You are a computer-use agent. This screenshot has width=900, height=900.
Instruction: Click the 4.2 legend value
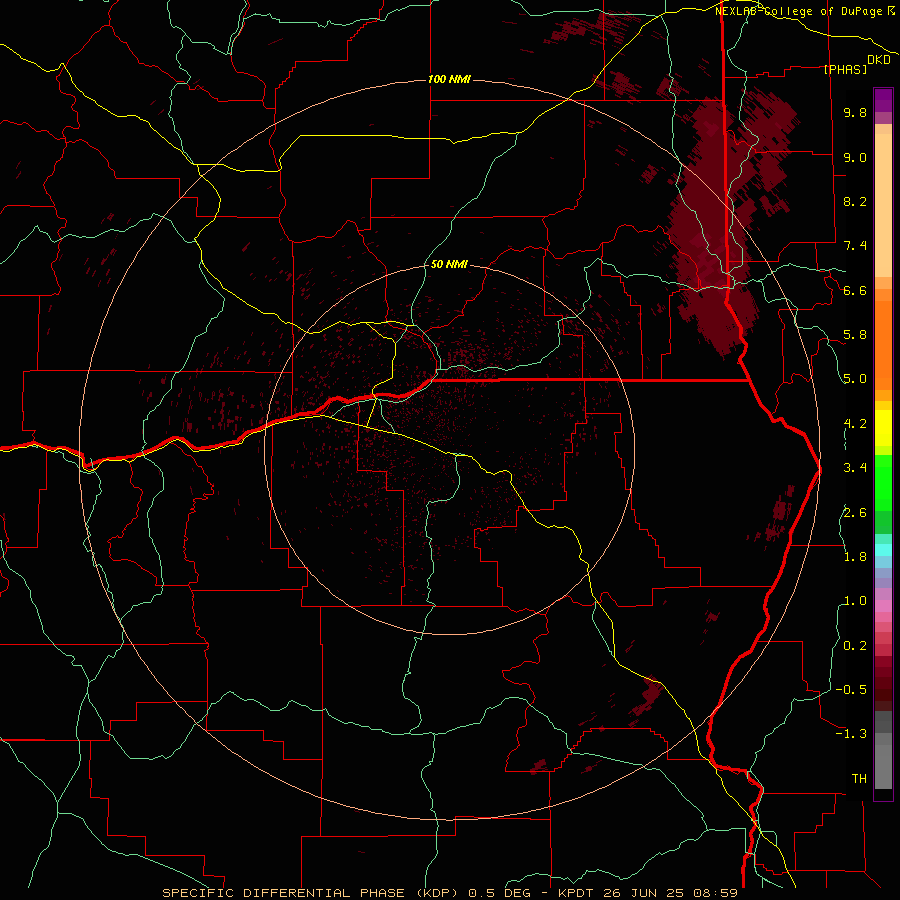coord(855,424)
